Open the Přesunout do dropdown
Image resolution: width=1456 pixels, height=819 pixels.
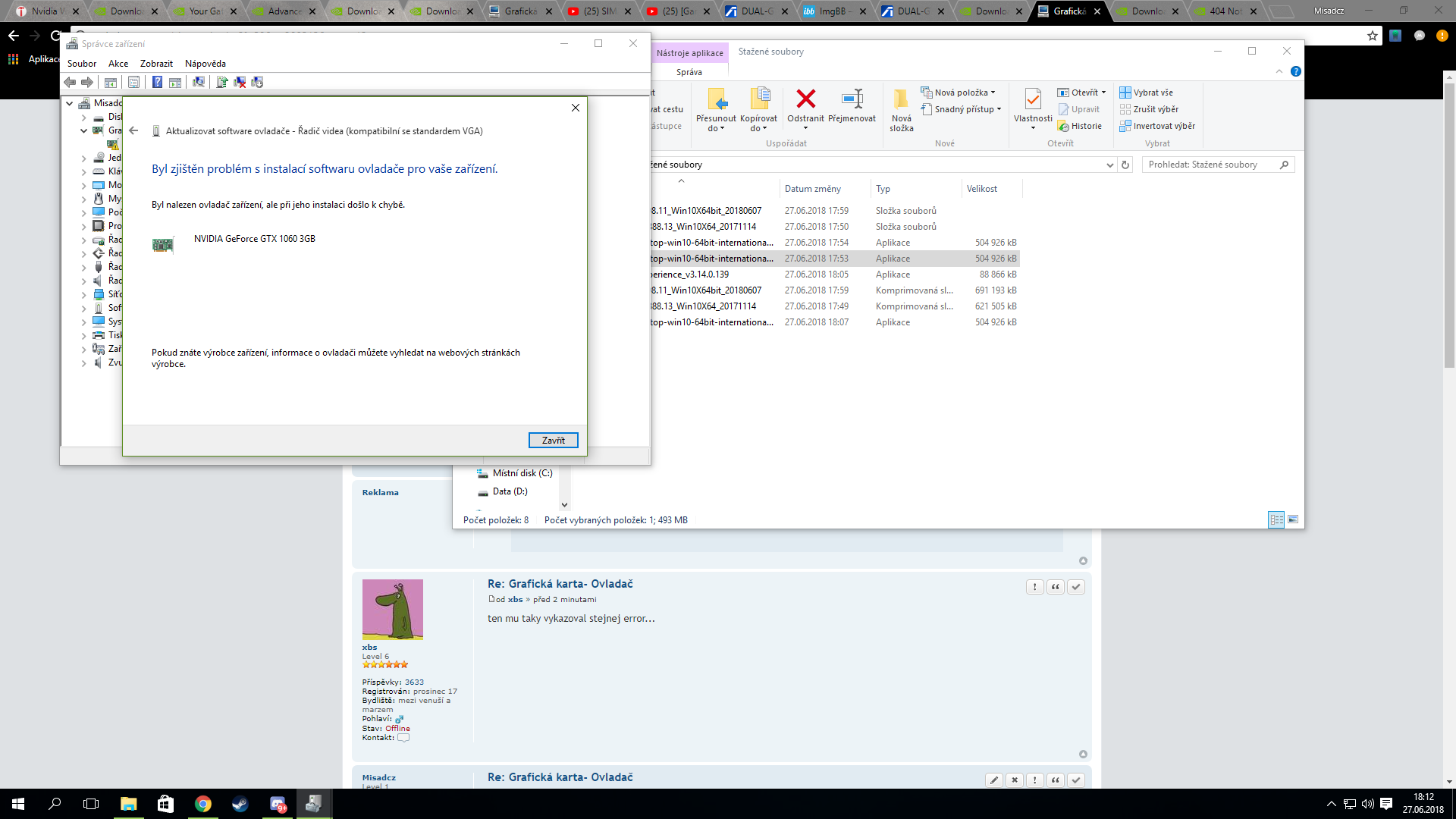pyautogui.click(x=716, y=110)
